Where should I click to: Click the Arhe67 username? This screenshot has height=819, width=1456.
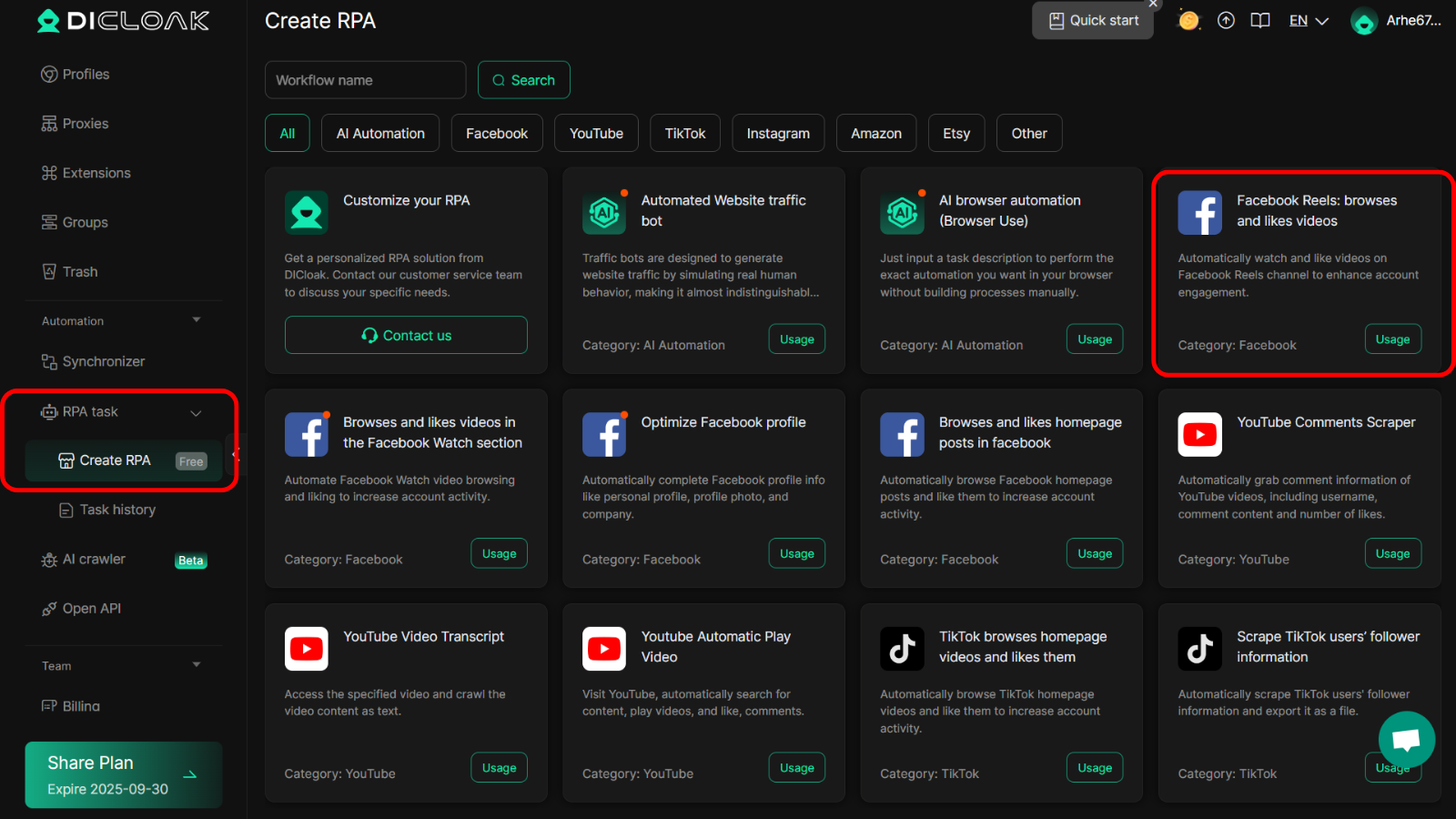point(1413,21)
